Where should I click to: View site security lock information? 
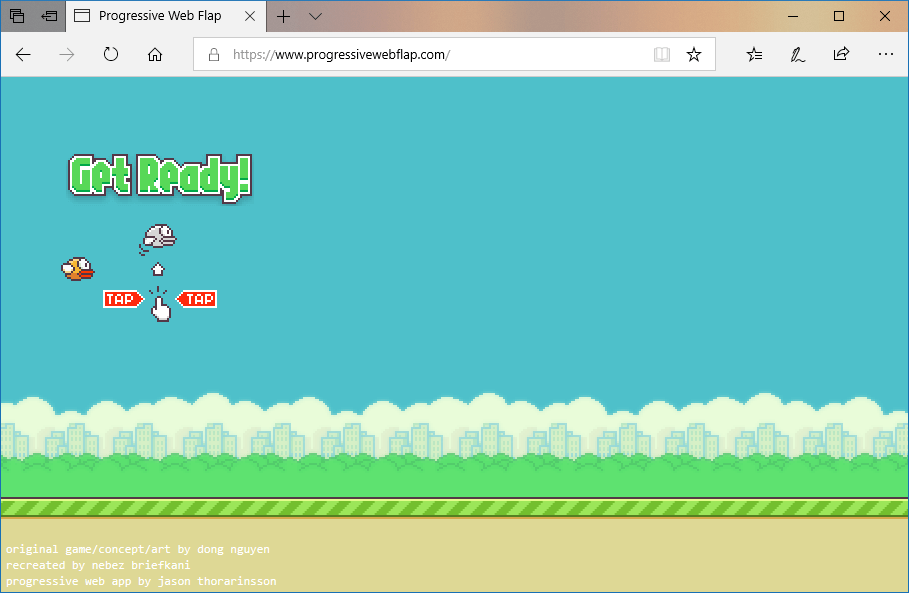tap(214, 54)
